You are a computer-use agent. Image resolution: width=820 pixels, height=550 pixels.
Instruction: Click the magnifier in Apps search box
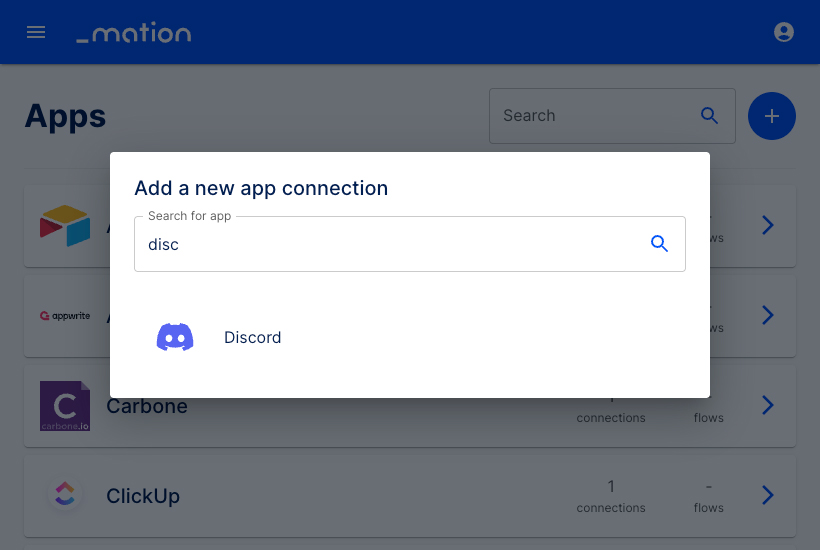pyautogui.click(x=709, y=116)
